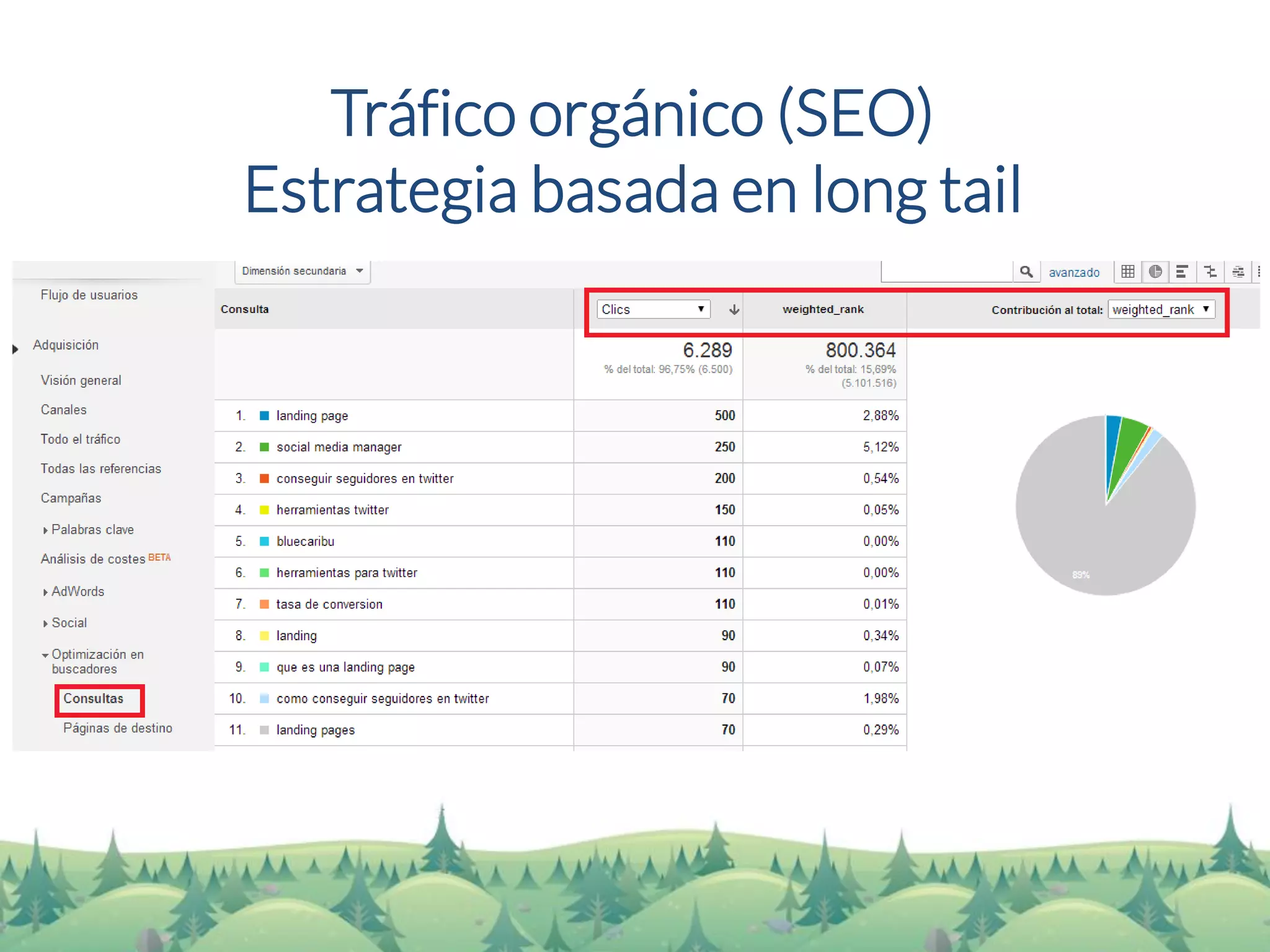1270x952 pixels.
Task: Open Visión general under Adquisición
Action: 81,381
